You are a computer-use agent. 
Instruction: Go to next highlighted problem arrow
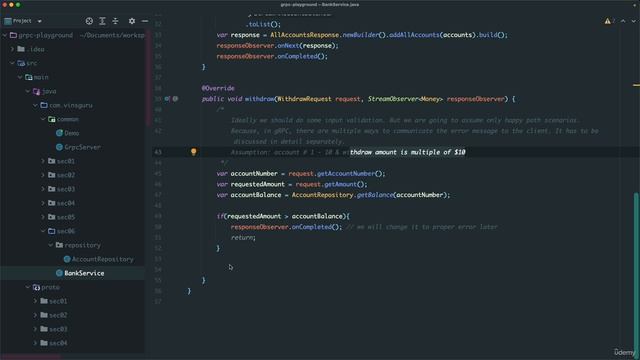tap(633, 21)
